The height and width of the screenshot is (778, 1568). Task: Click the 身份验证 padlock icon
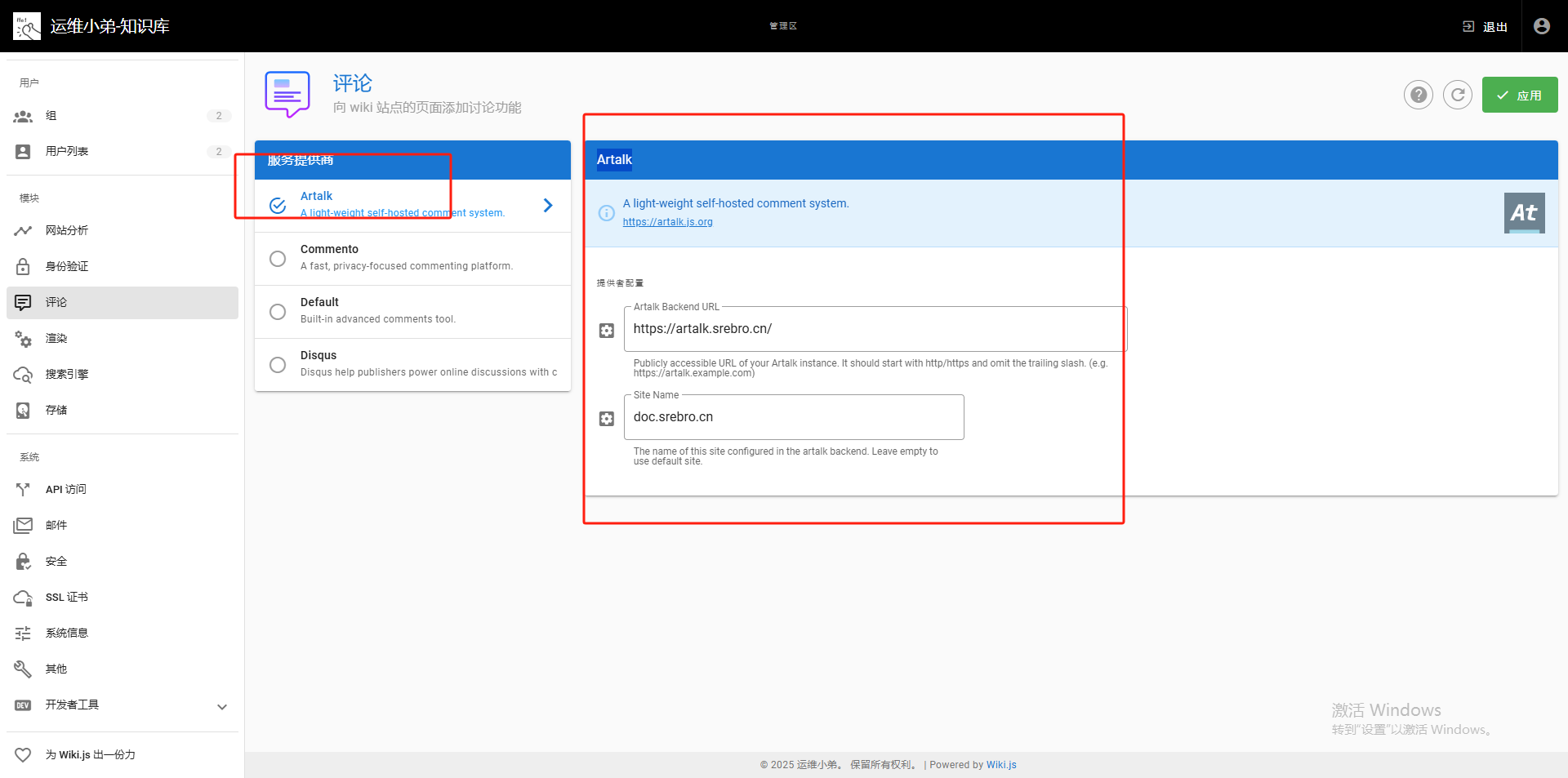[23, 267]
